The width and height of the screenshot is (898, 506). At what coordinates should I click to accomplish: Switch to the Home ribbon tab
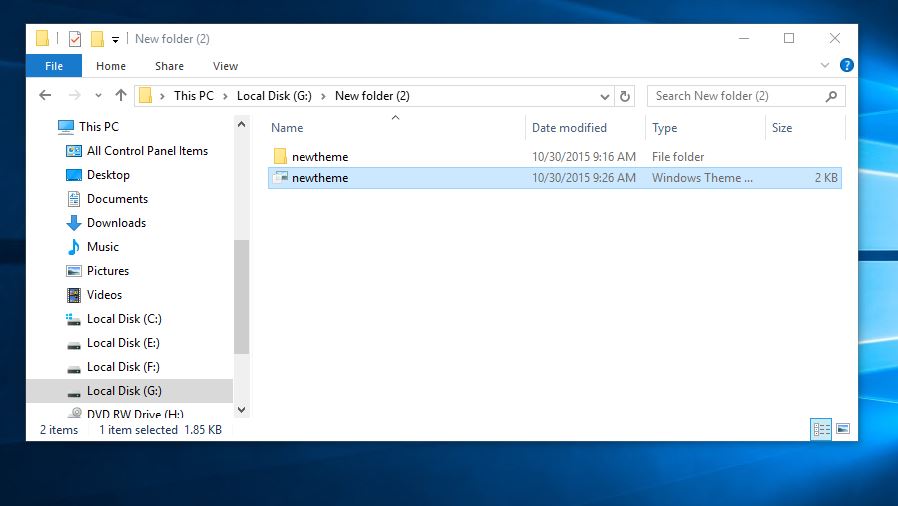pyautogui.click(x=111, y=66)
